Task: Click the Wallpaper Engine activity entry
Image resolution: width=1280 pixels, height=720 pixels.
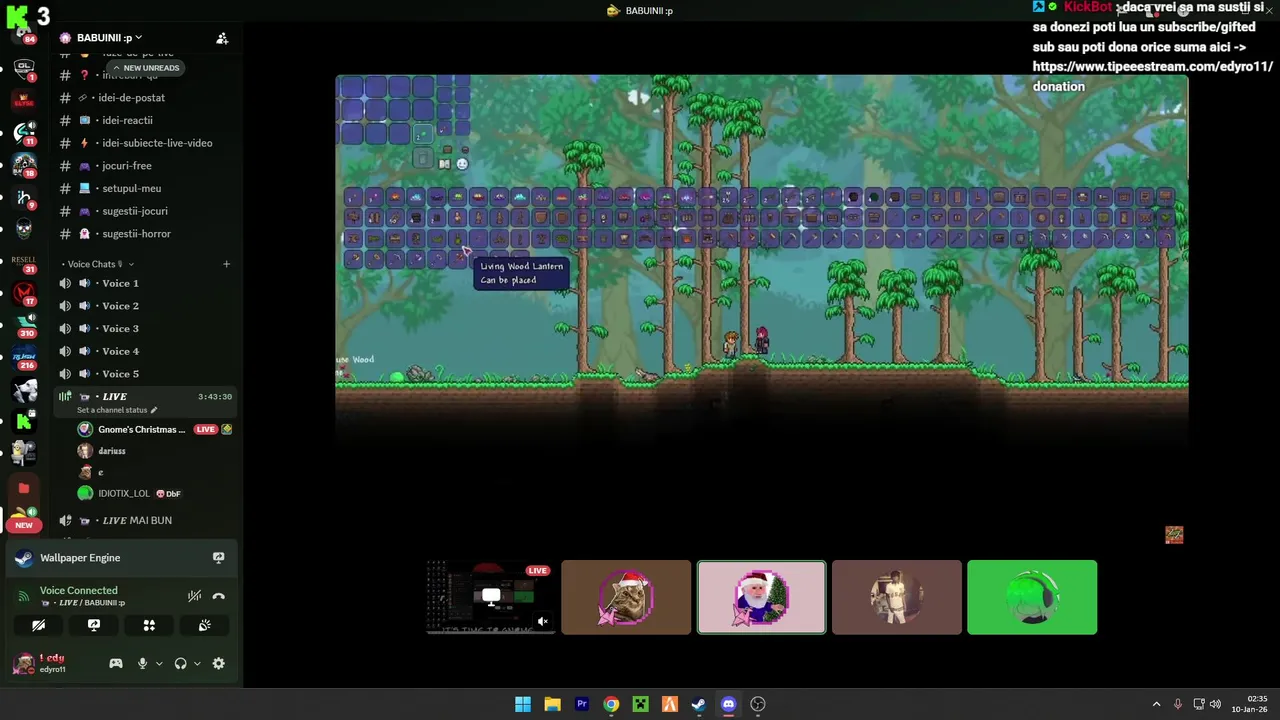Action: (x=120, y=558)
